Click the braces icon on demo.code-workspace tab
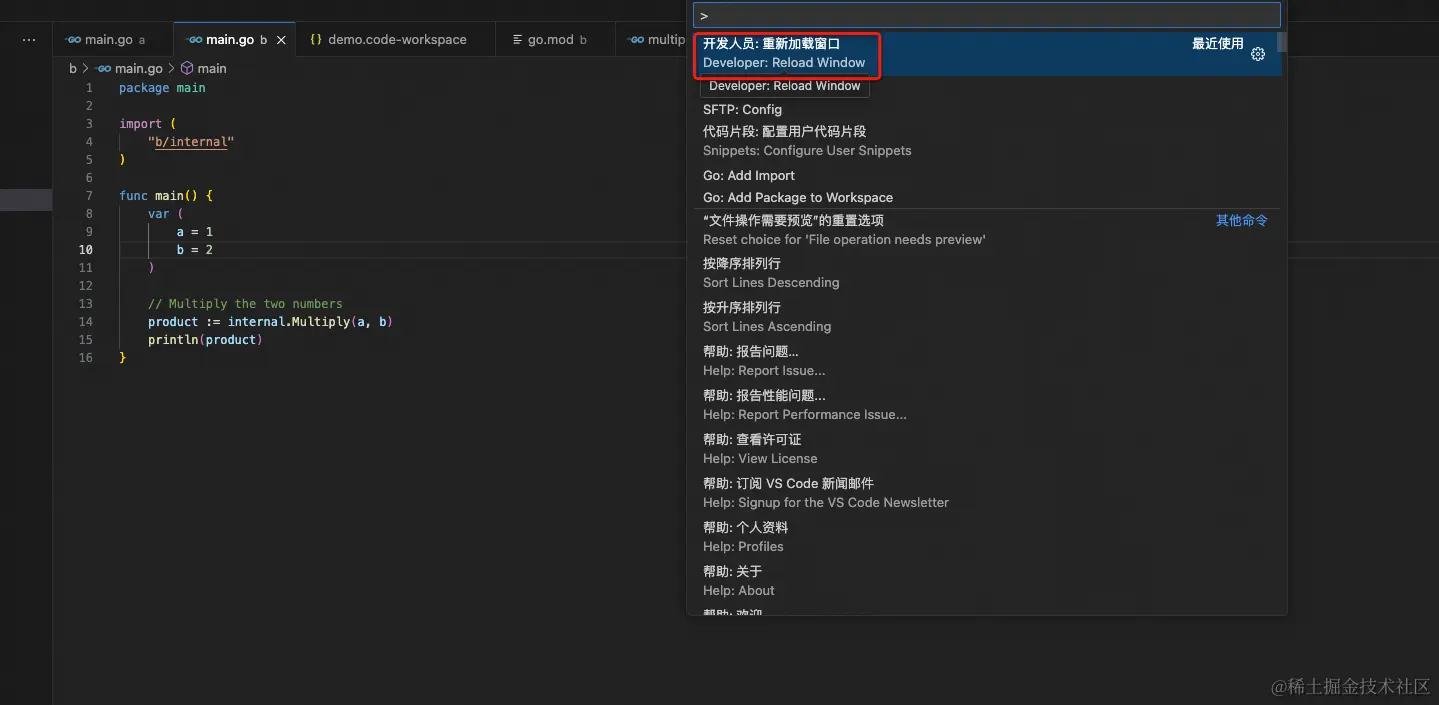Screen dimensions: 1439x705 click(316, 40)
